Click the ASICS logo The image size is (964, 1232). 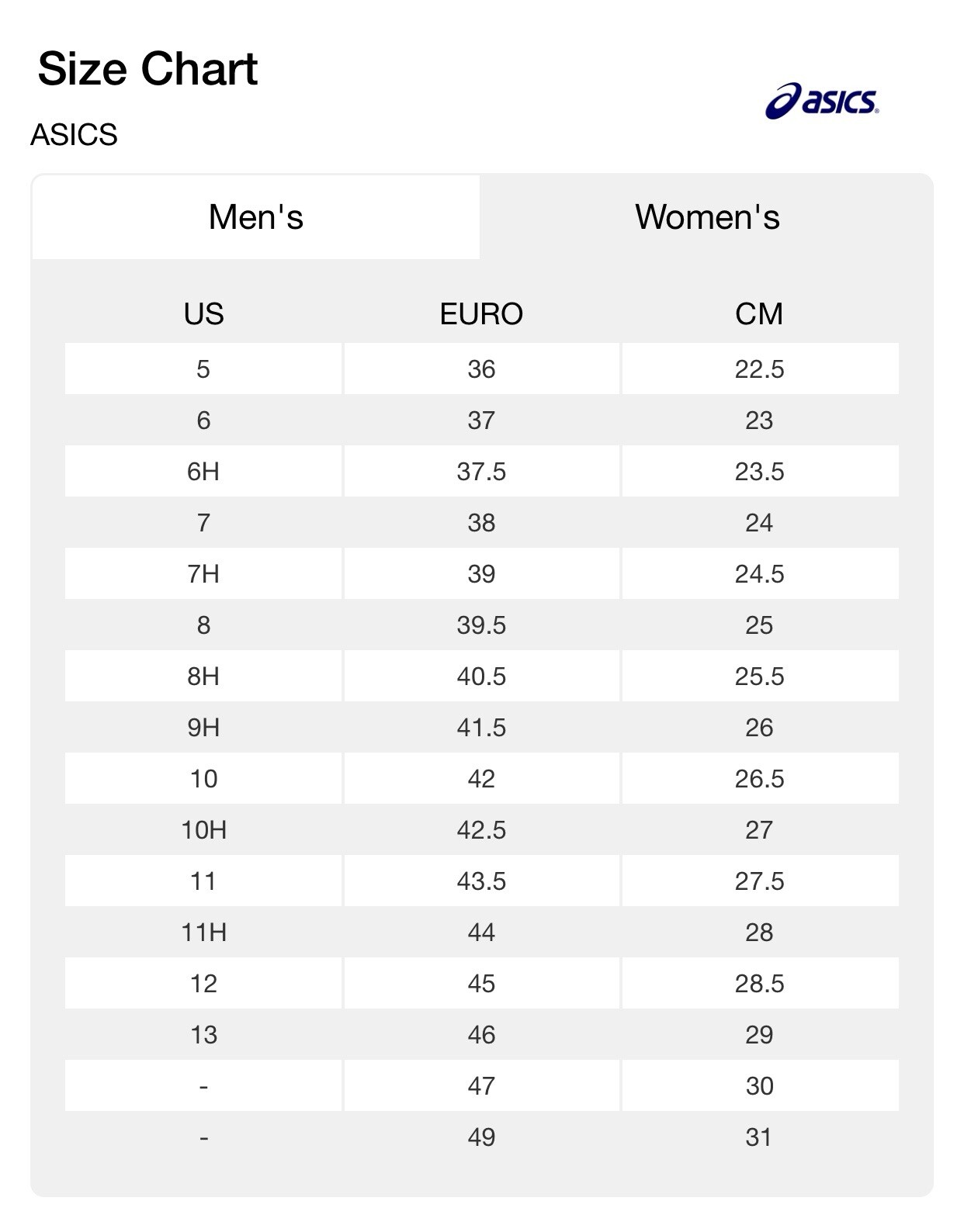click(x=822, y=102)
